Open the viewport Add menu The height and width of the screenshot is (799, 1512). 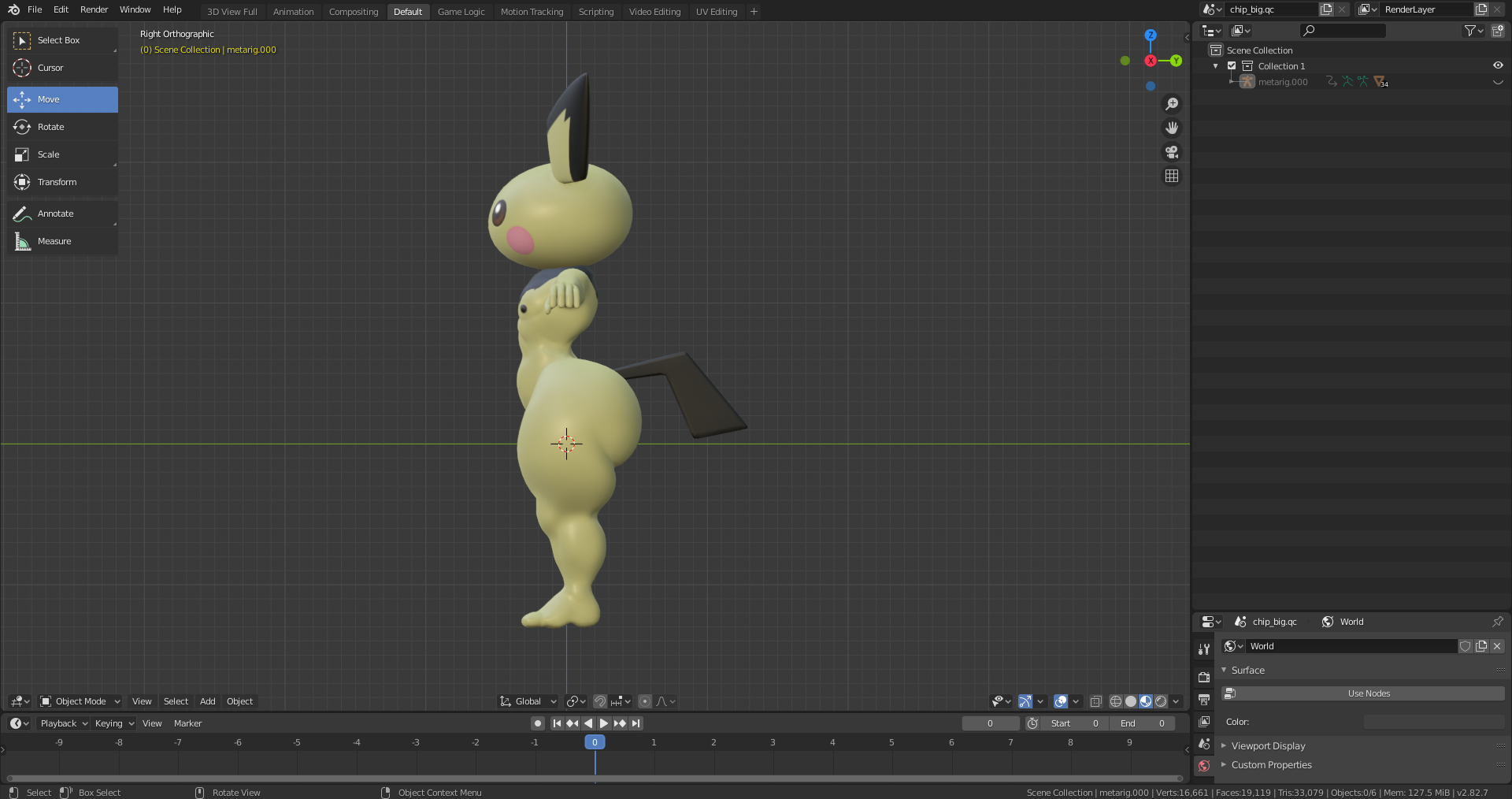coord(207,701)
